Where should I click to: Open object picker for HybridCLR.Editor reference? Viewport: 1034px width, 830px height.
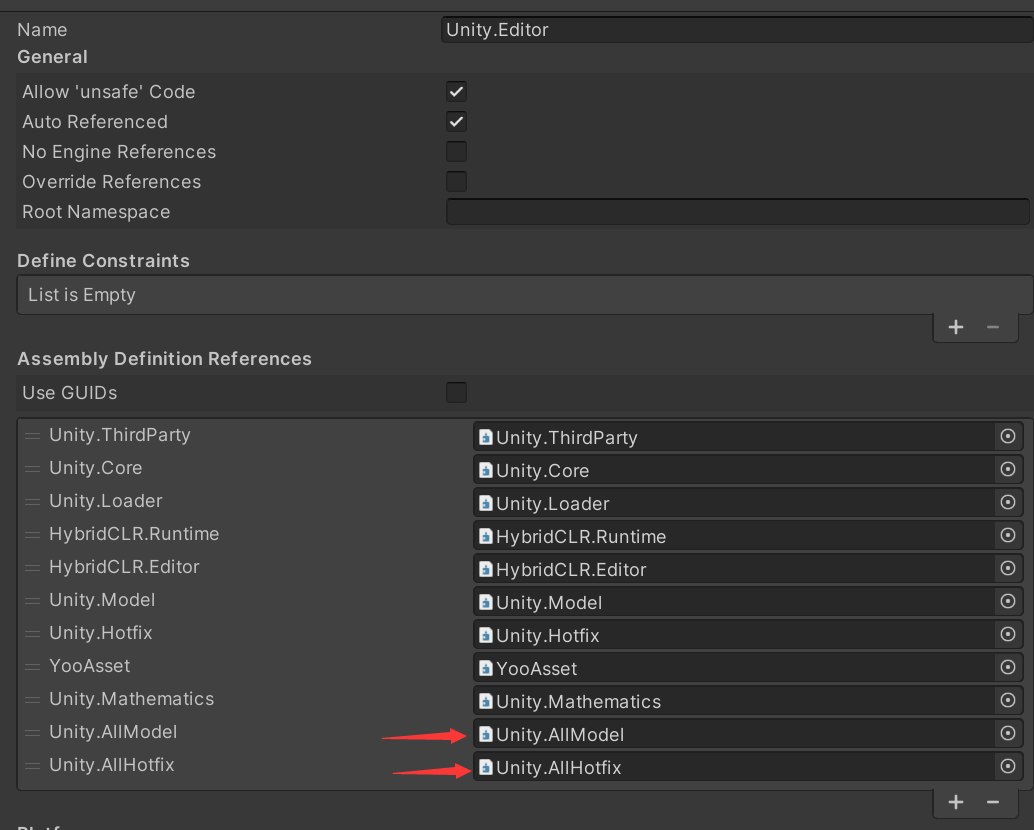pos(1008,568)
